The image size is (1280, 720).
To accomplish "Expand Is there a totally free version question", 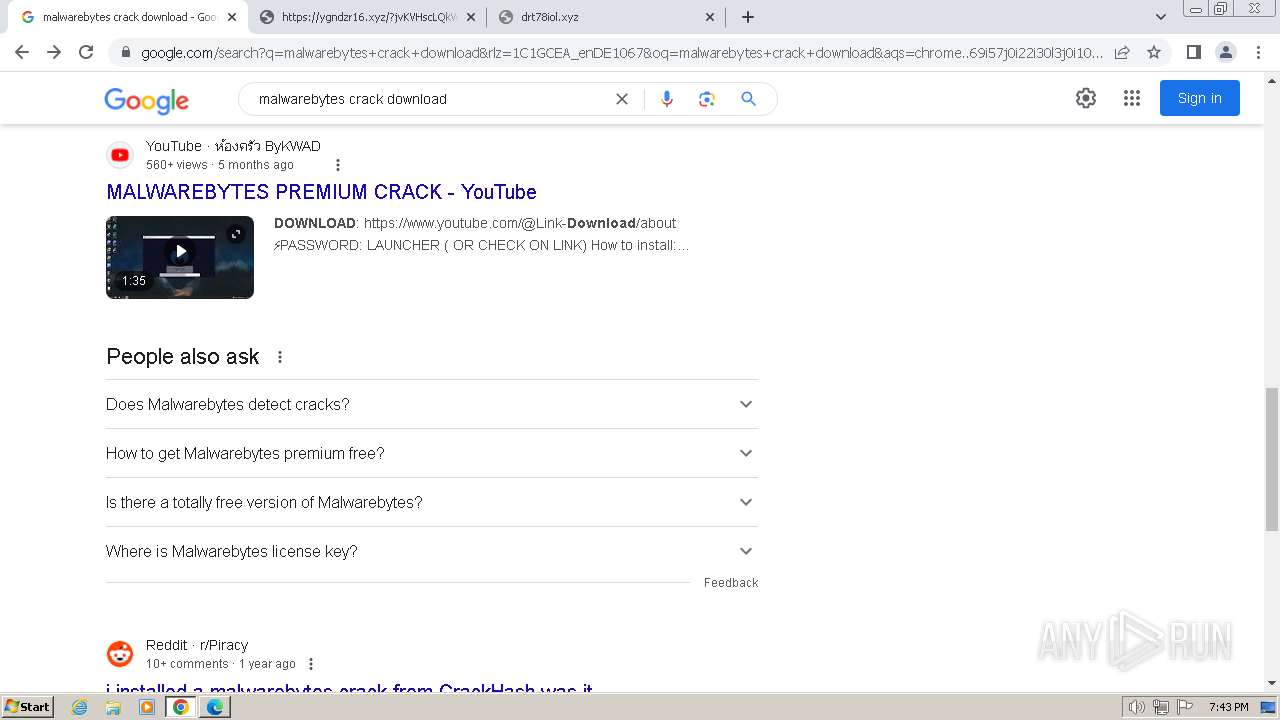I will pyautogui.click(x=432, y=502).
